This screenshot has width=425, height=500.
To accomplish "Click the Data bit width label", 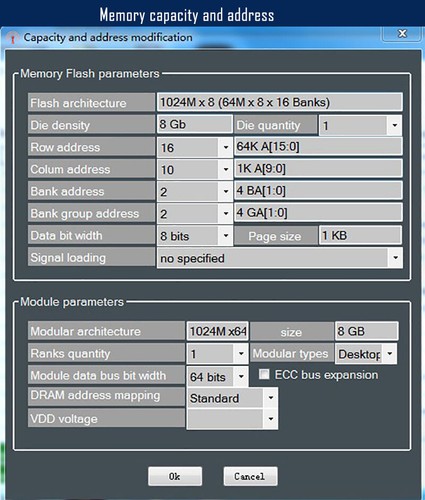I will tap(91, 235).
